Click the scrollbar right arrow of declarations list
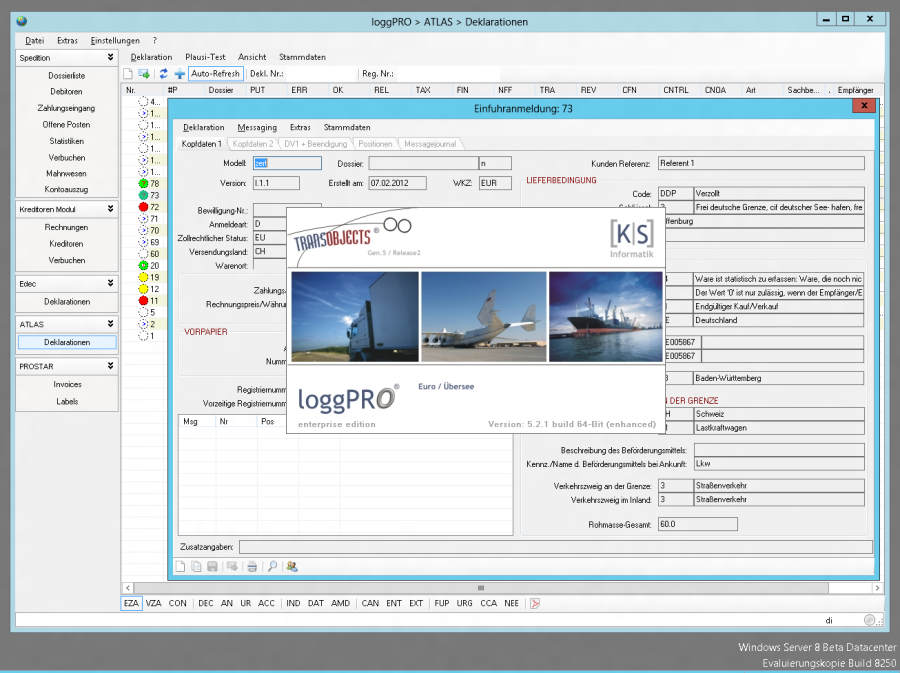 (x=877, y=588)
